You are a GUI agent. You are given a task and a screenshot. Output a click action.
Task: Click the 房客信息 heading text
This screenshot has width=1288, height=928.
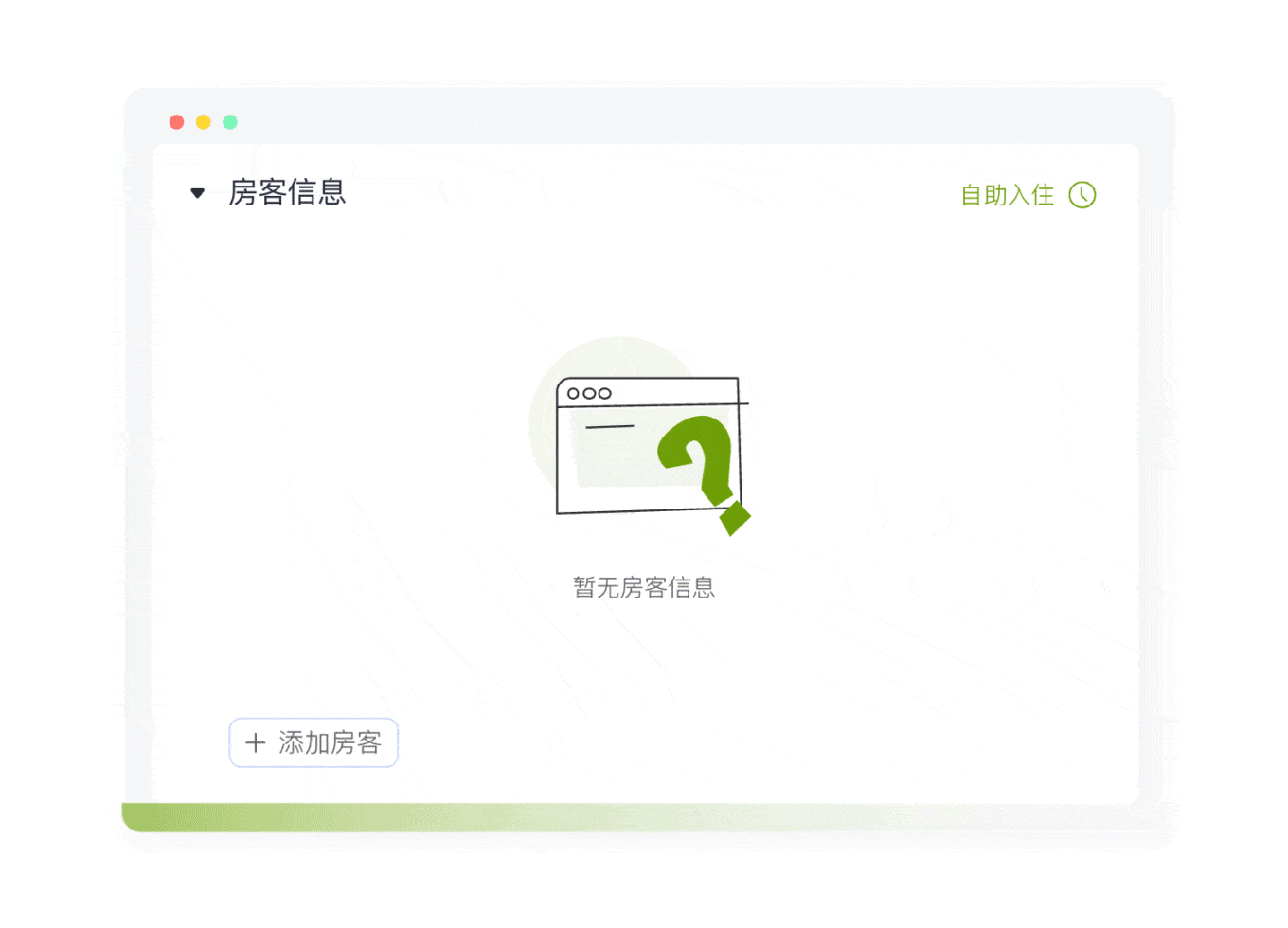click(x=287, y=192)
